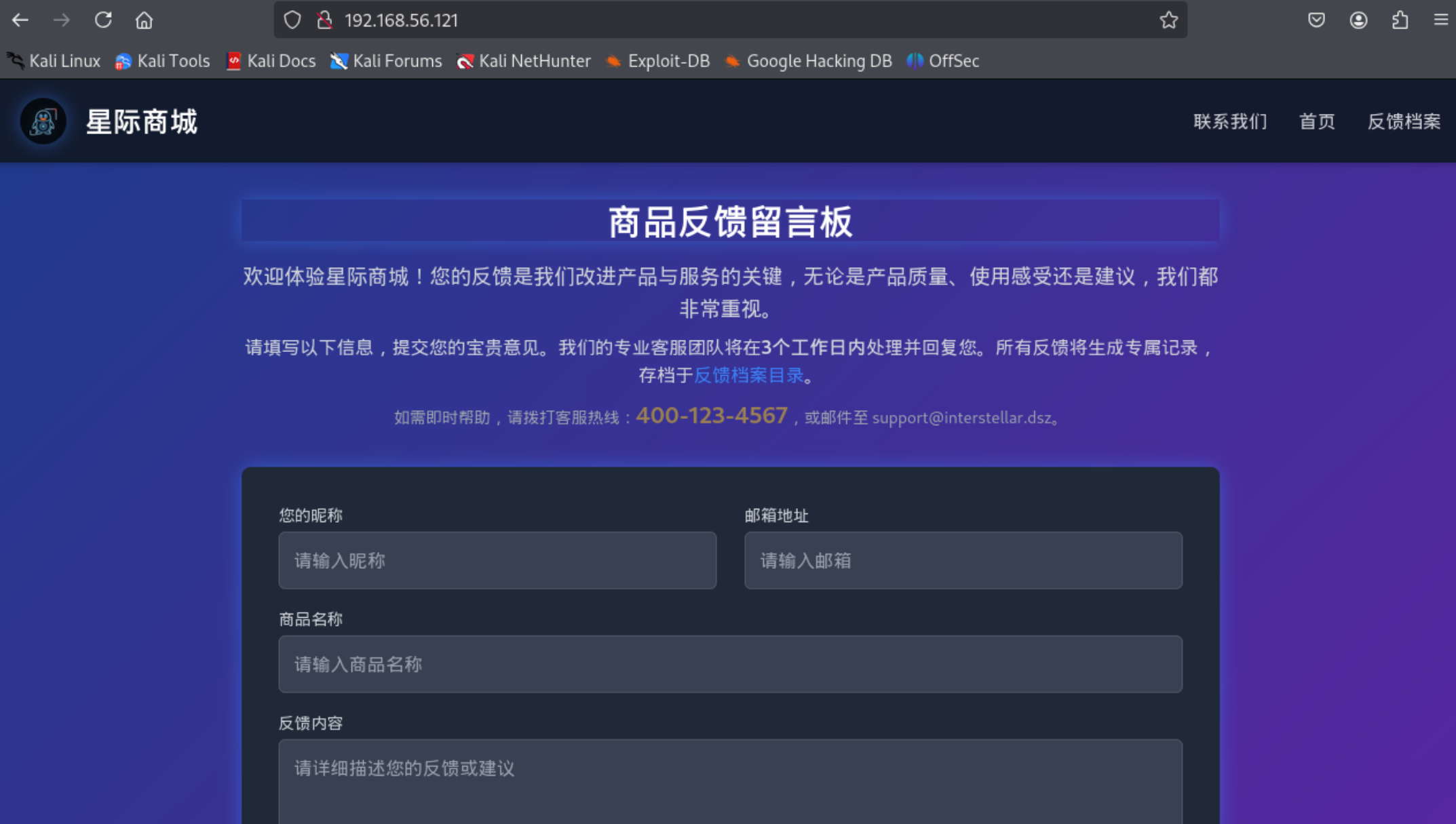Click the 商品名称 label

pos(311,619)
